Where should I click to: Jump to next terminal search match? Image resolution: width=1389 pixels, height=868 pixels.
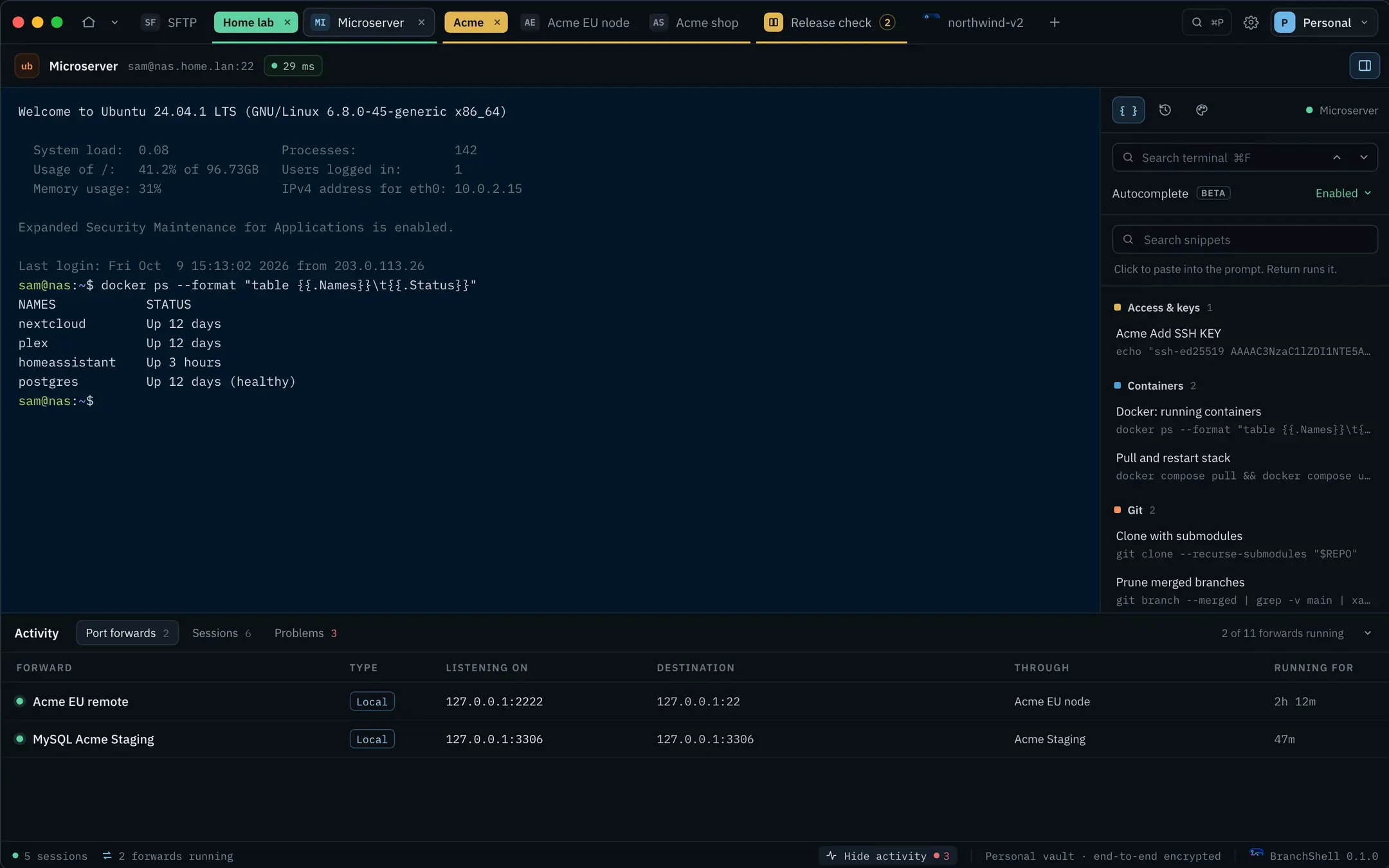pyautogui.click(x=1364, y=158)
